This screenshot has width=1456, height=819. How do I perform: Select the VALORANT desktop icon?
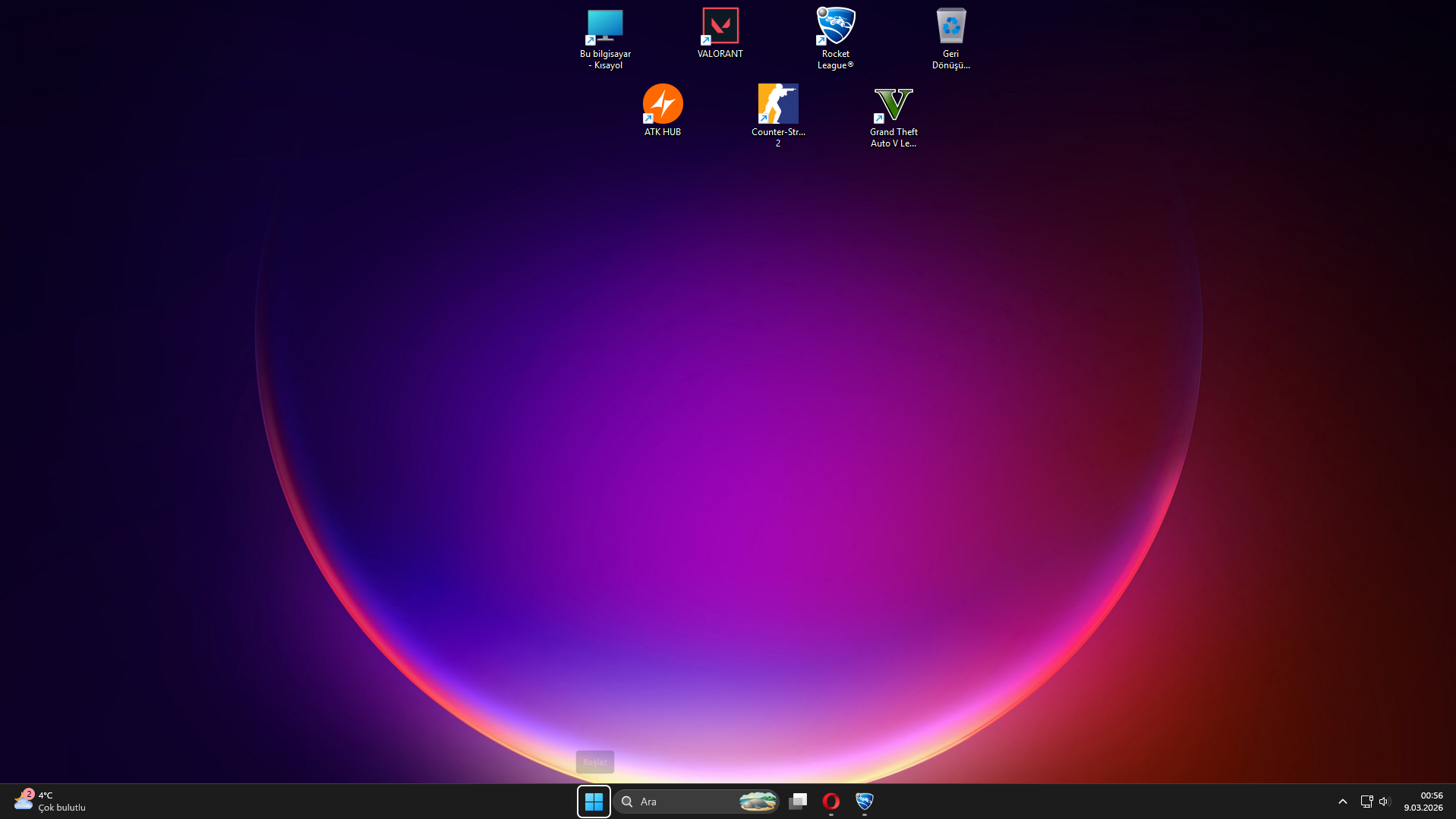pyautogui.click(x=720, y=33)
